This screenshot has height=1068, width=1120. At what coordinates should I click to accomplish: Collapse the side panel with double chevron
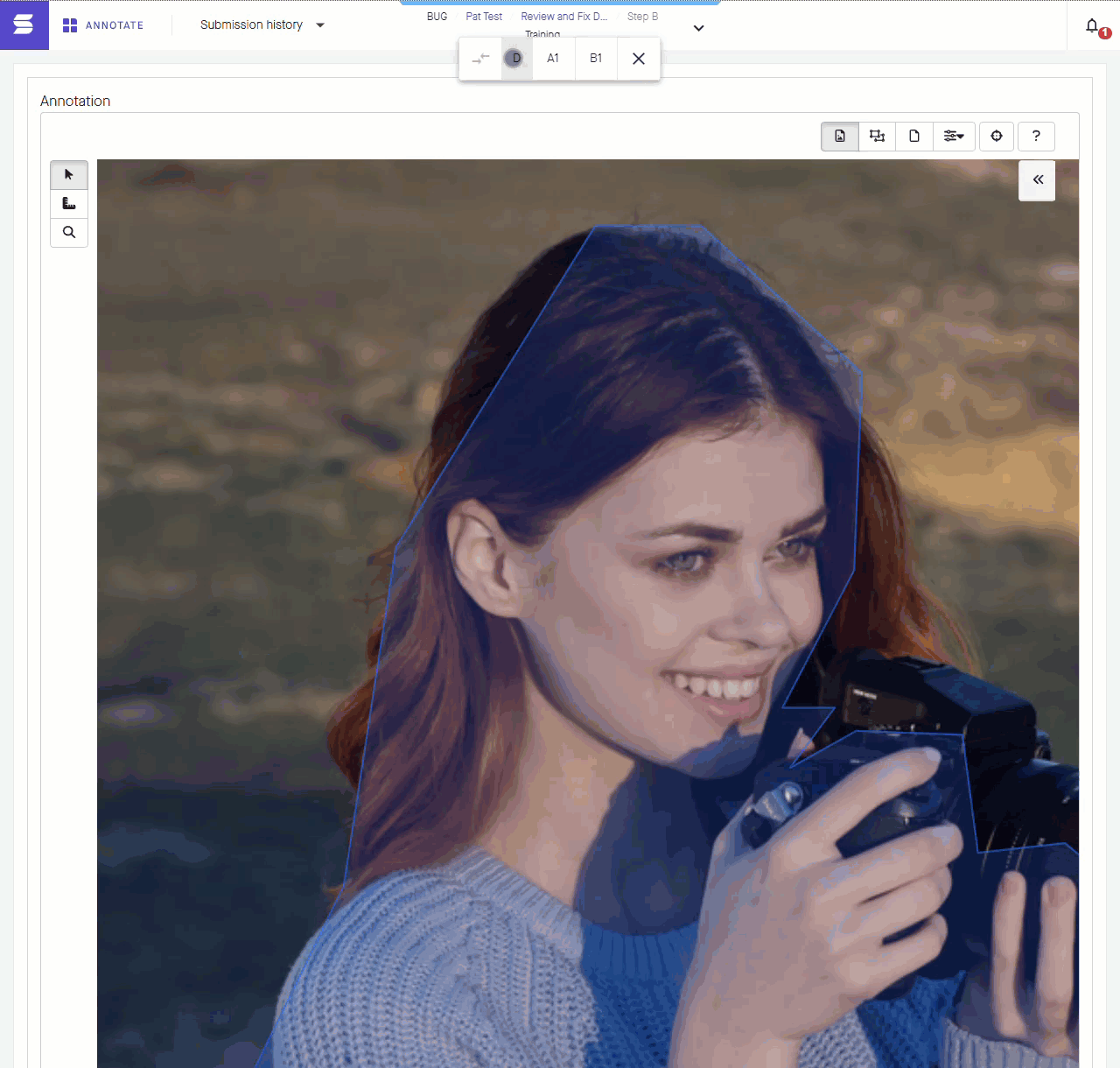point(1038,180)
